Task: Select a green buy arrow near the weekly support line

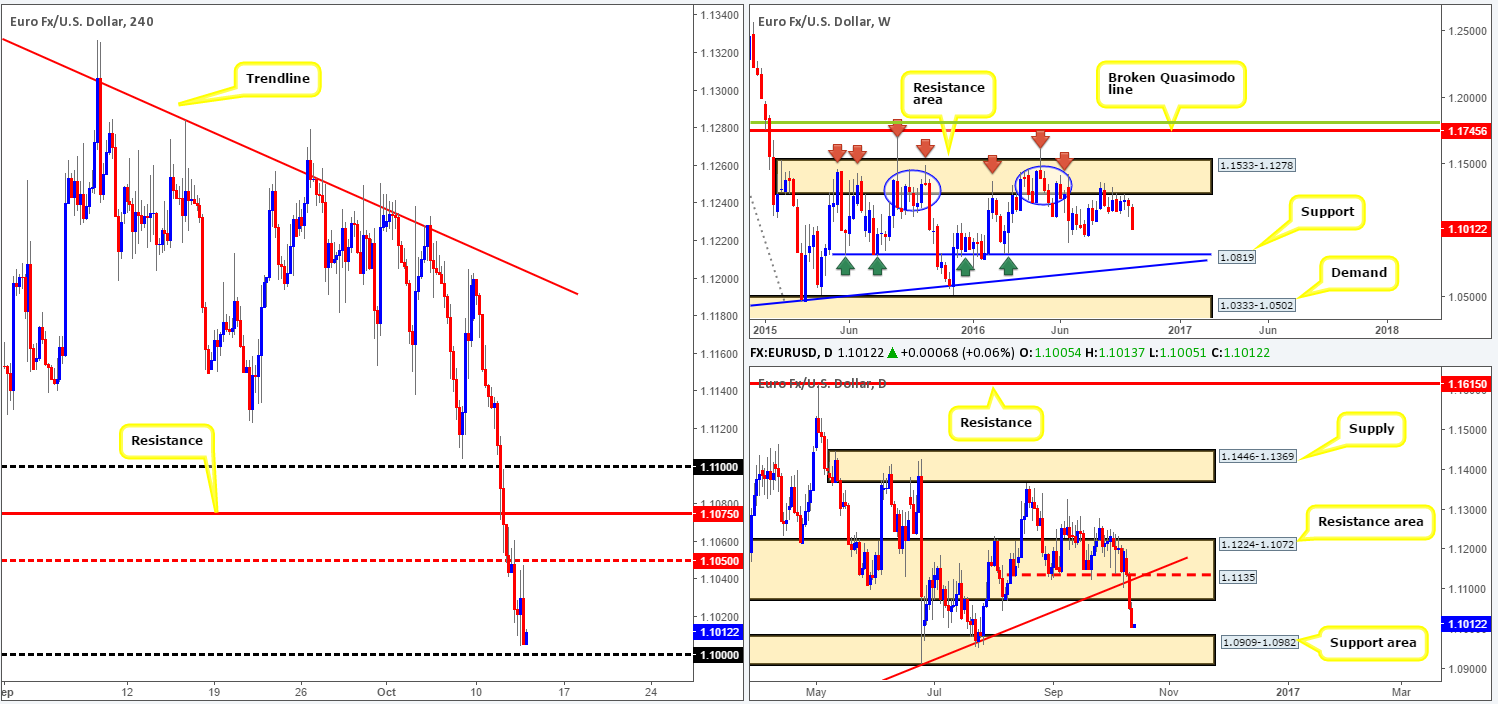Action: 847,264
